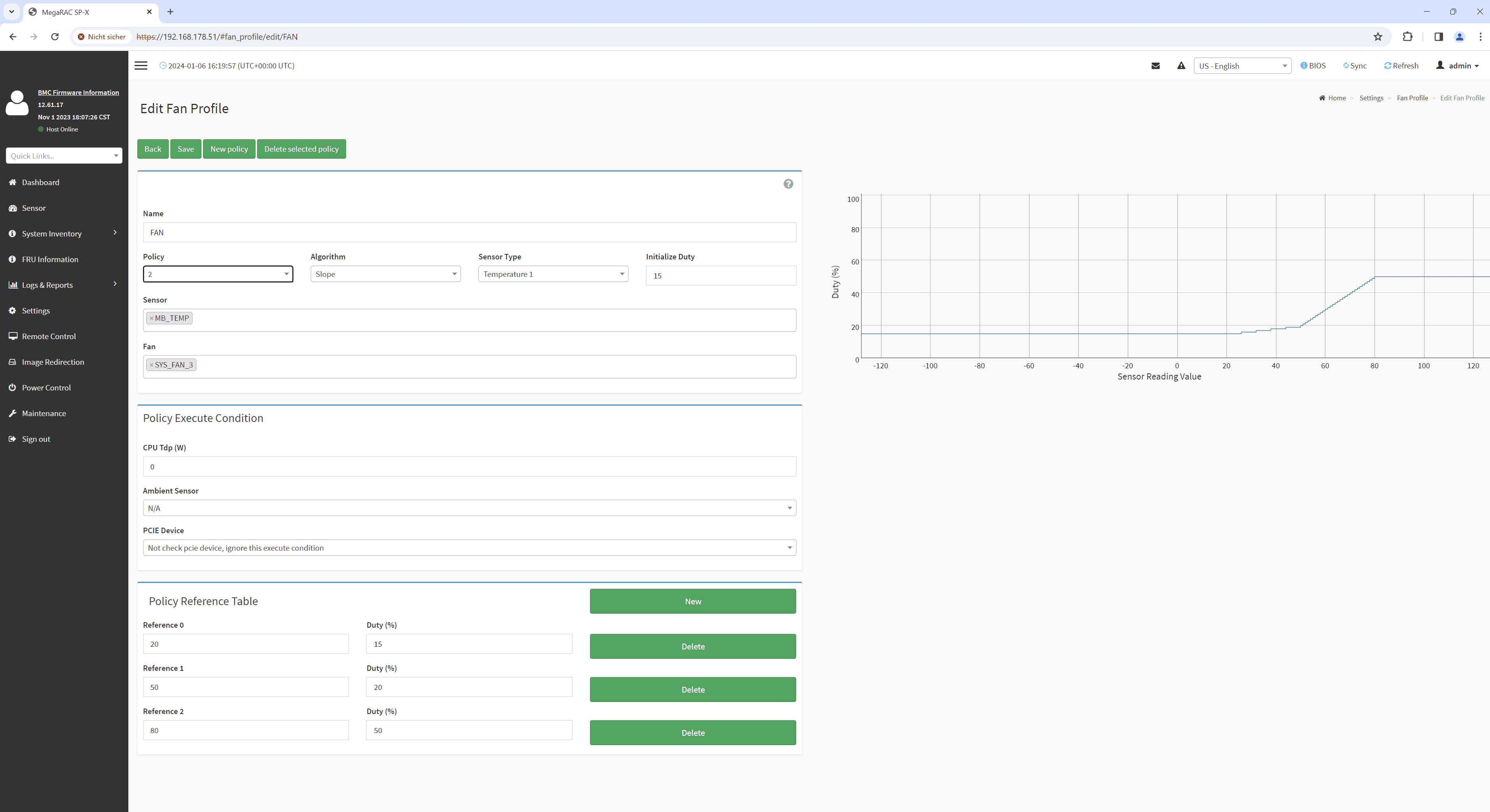1490x812 pixels.
Task: Delete the Reference 1 table row
Action: coord(692,689)
